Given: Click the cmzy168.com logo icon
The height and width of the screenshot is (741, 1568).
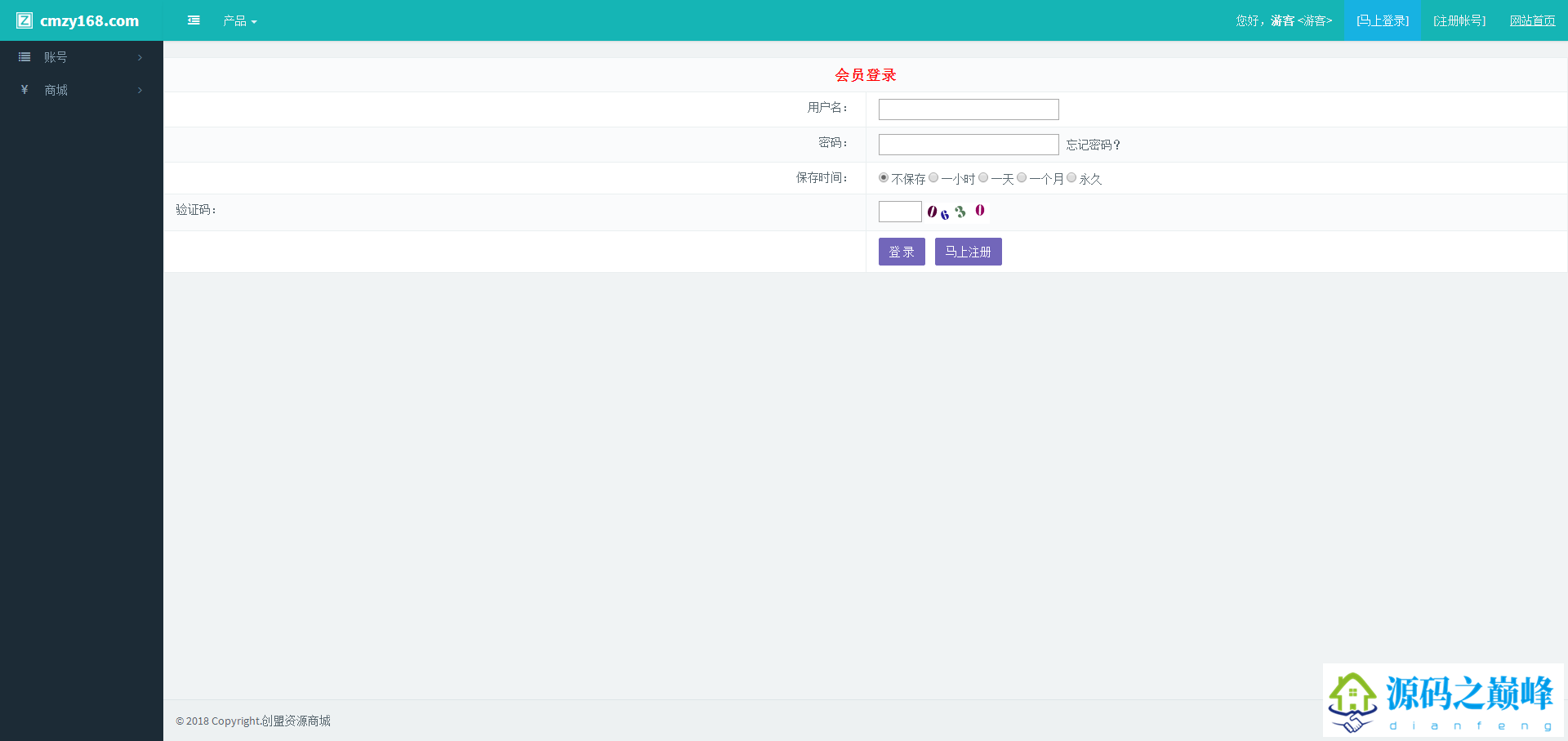Looking at the screenshot, I should [x=24, y=20].
